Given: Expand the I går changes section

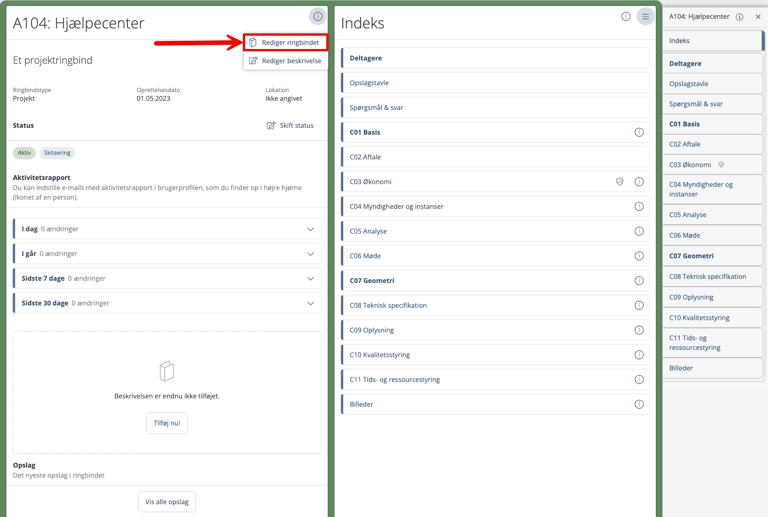Looking at the screenshot, I should point(167,254).
